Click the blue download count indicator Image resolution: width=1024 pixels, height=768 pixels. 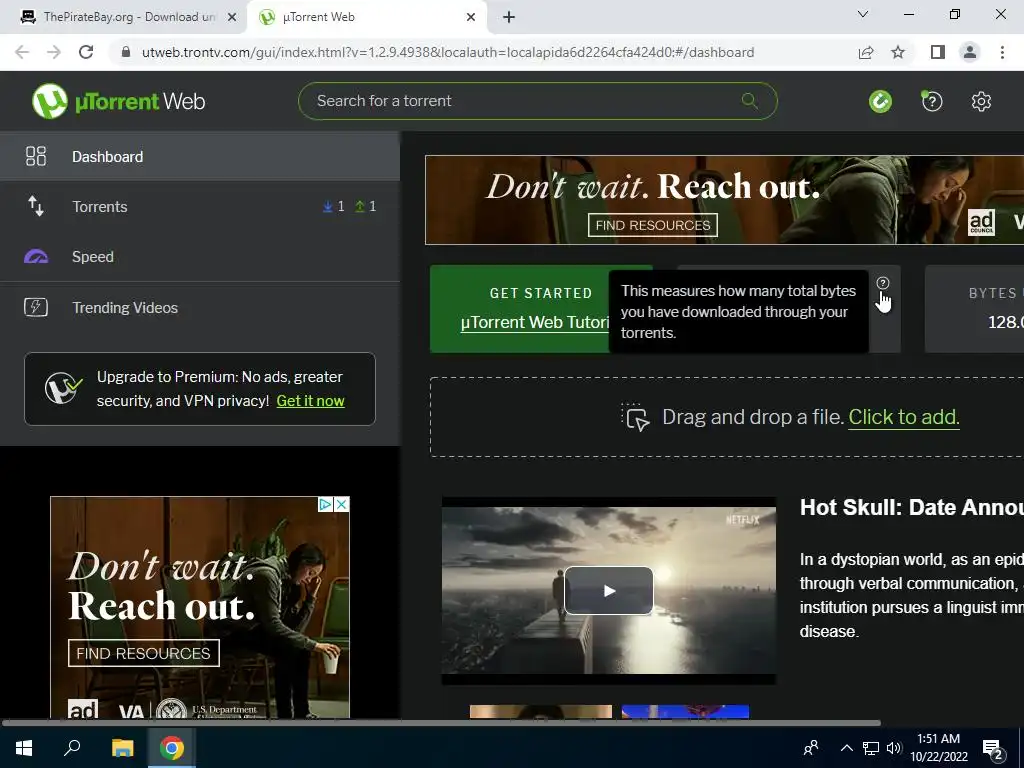(334, 206)
